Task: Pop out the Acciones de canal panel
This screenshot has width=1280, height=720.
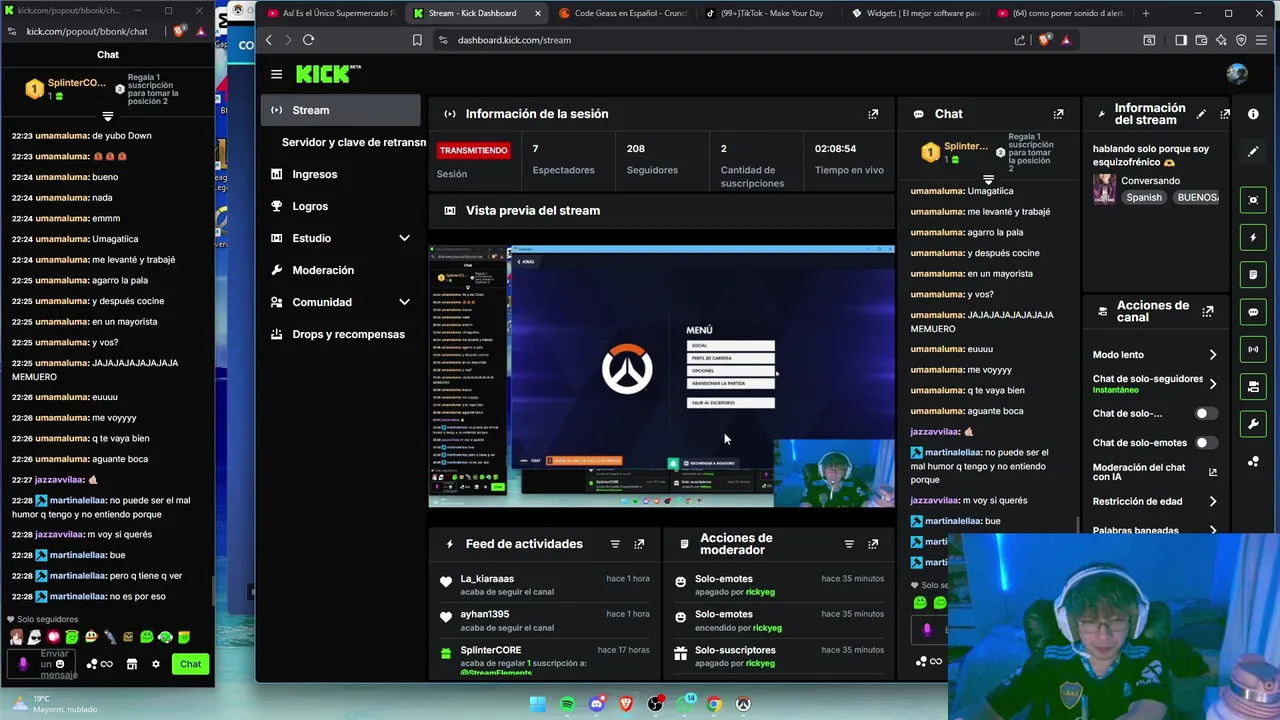Action: (1208, 312)
